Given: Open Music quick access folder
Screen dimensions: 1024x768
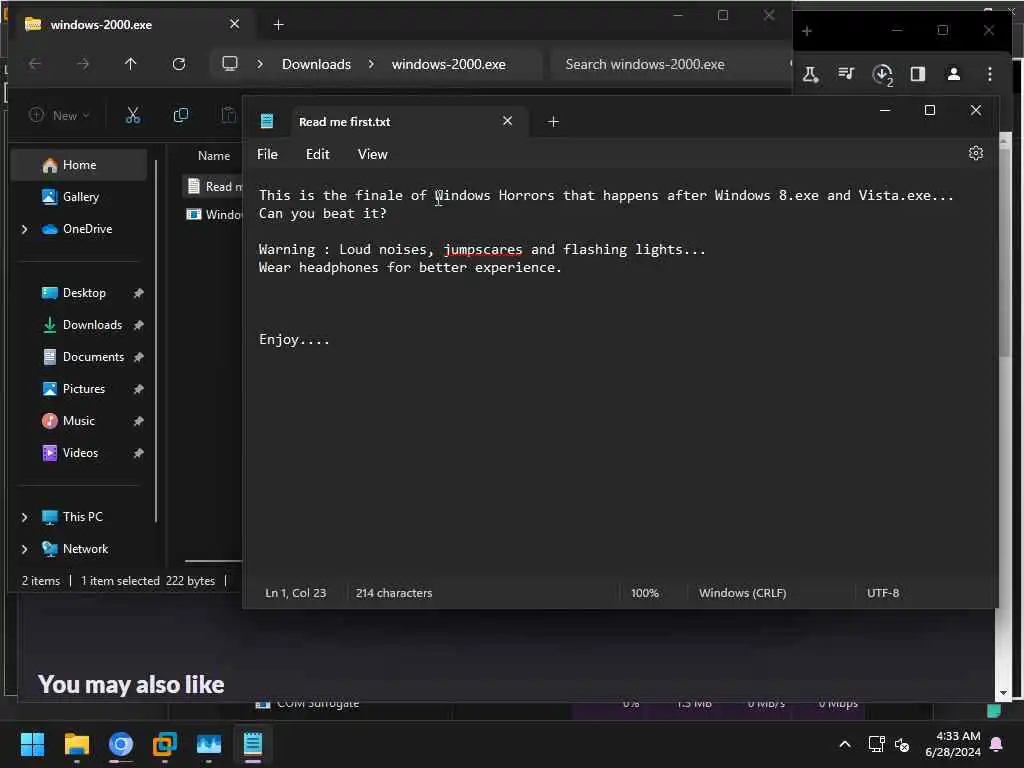Looking at the screenshot, I should pyautogui.click(x=78, y=421).
